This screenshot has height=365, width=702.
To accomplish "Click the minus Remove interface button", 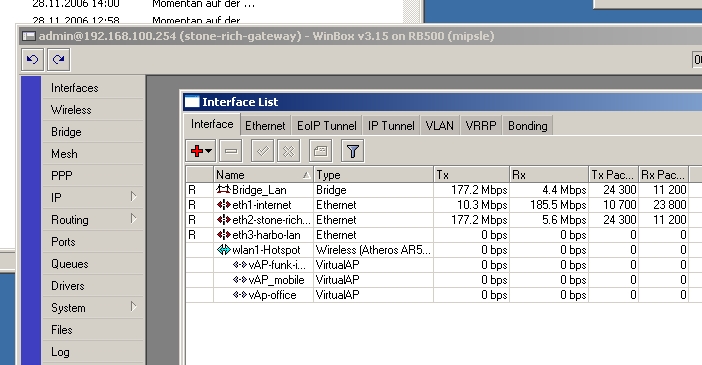I will point(231,151).
